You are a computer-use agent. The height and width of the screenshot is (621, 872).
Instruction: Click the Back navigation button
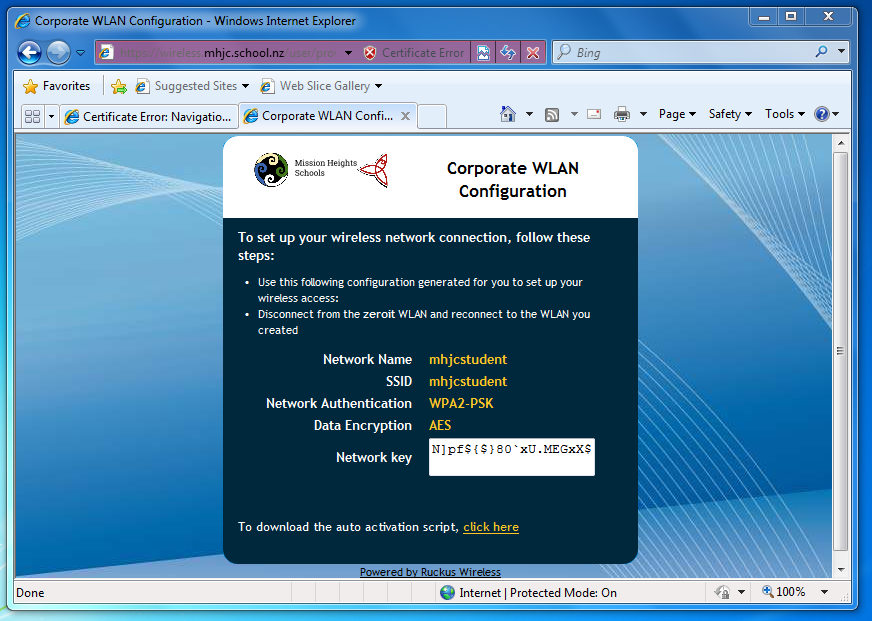pyautogui.click(x=29, y=52)
